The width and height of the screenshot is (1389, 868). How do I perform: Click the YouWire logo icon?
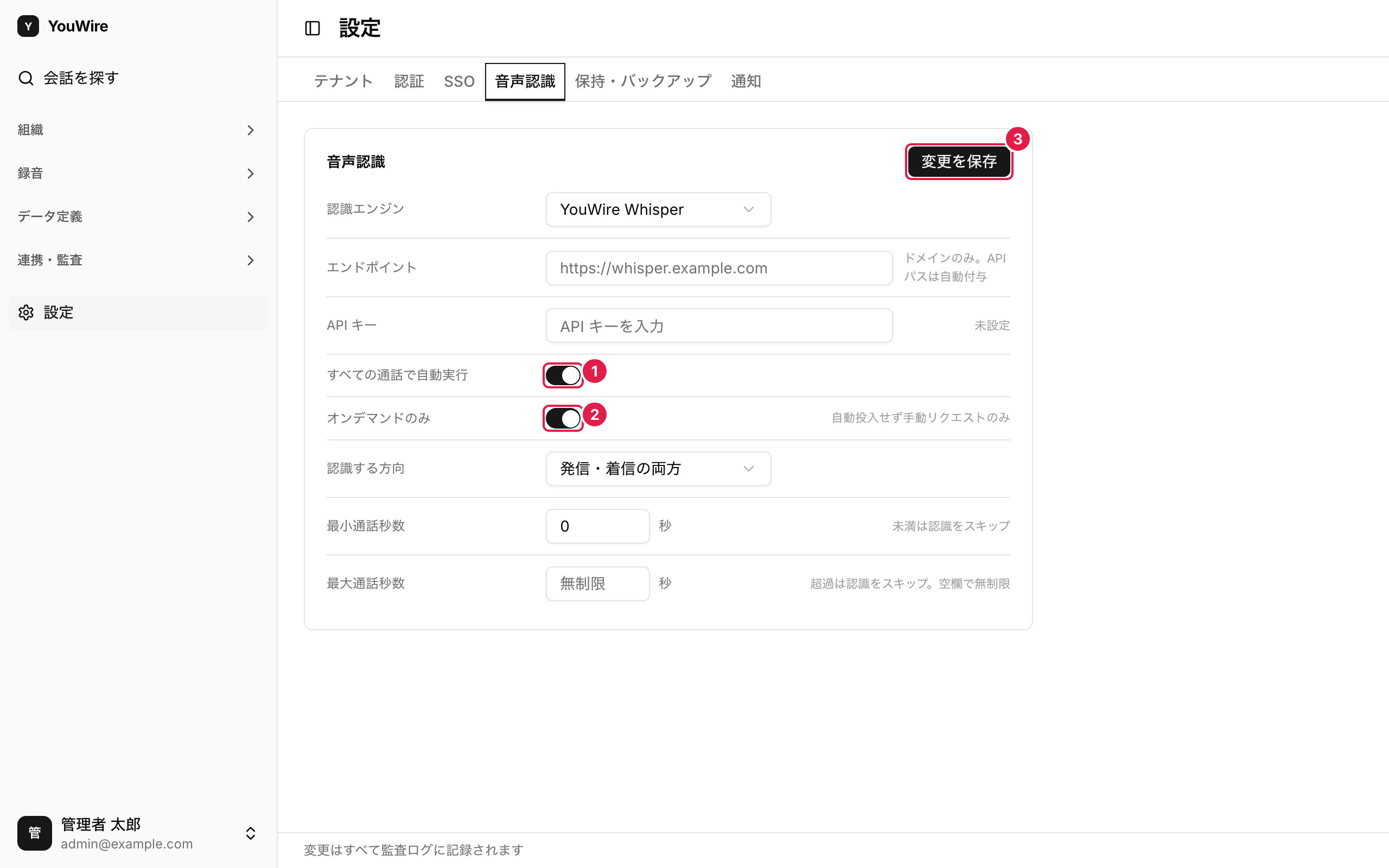tap(28, 26)
